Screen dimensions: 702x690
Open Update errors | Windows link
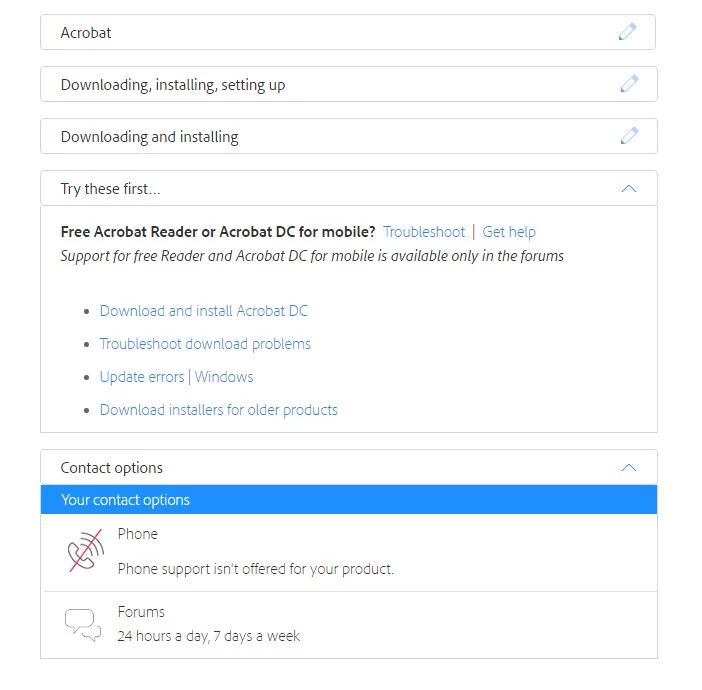point(176,377)
